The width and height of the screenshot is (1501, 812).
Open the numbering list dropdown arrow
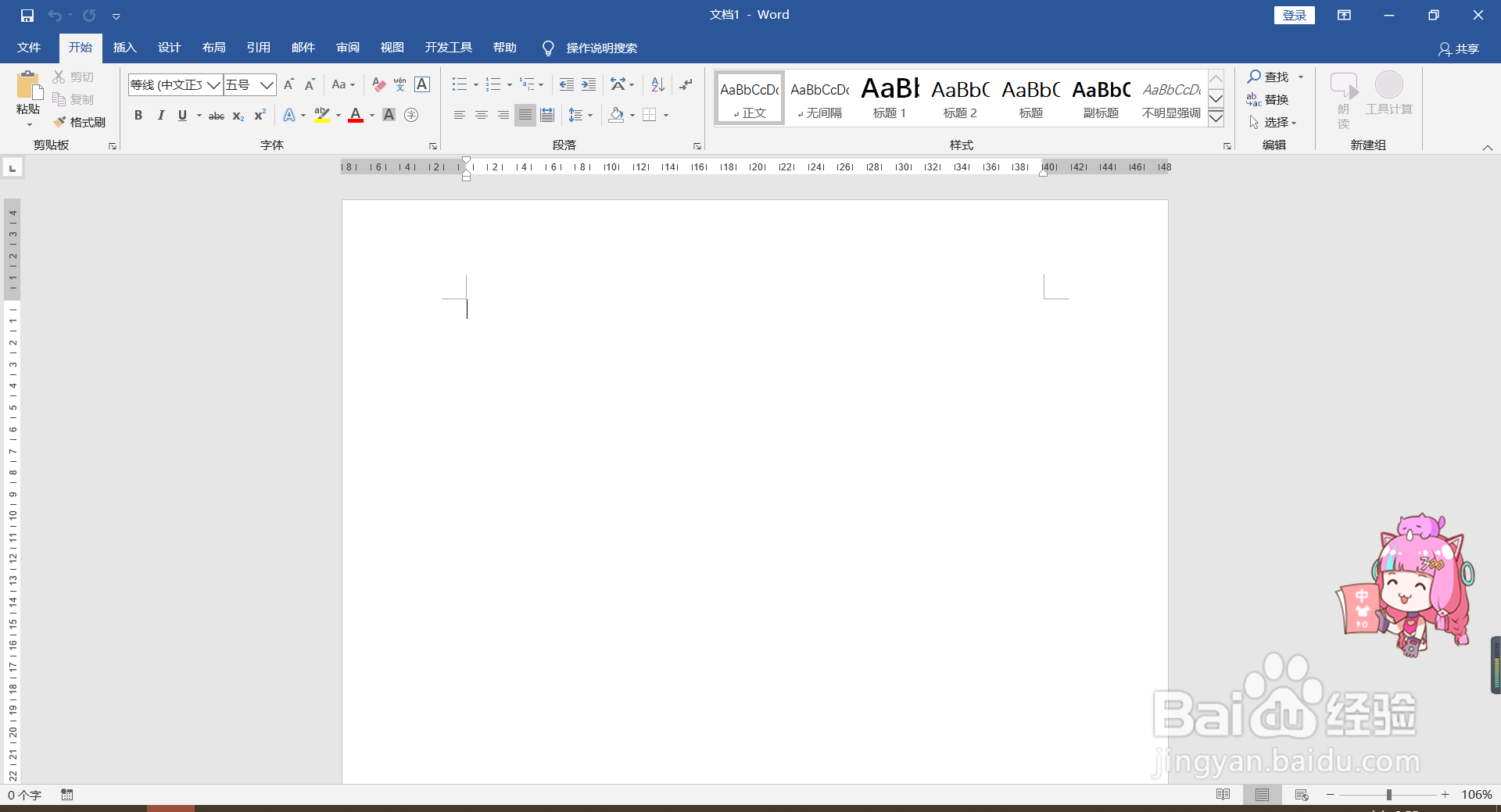coord(509,84)
